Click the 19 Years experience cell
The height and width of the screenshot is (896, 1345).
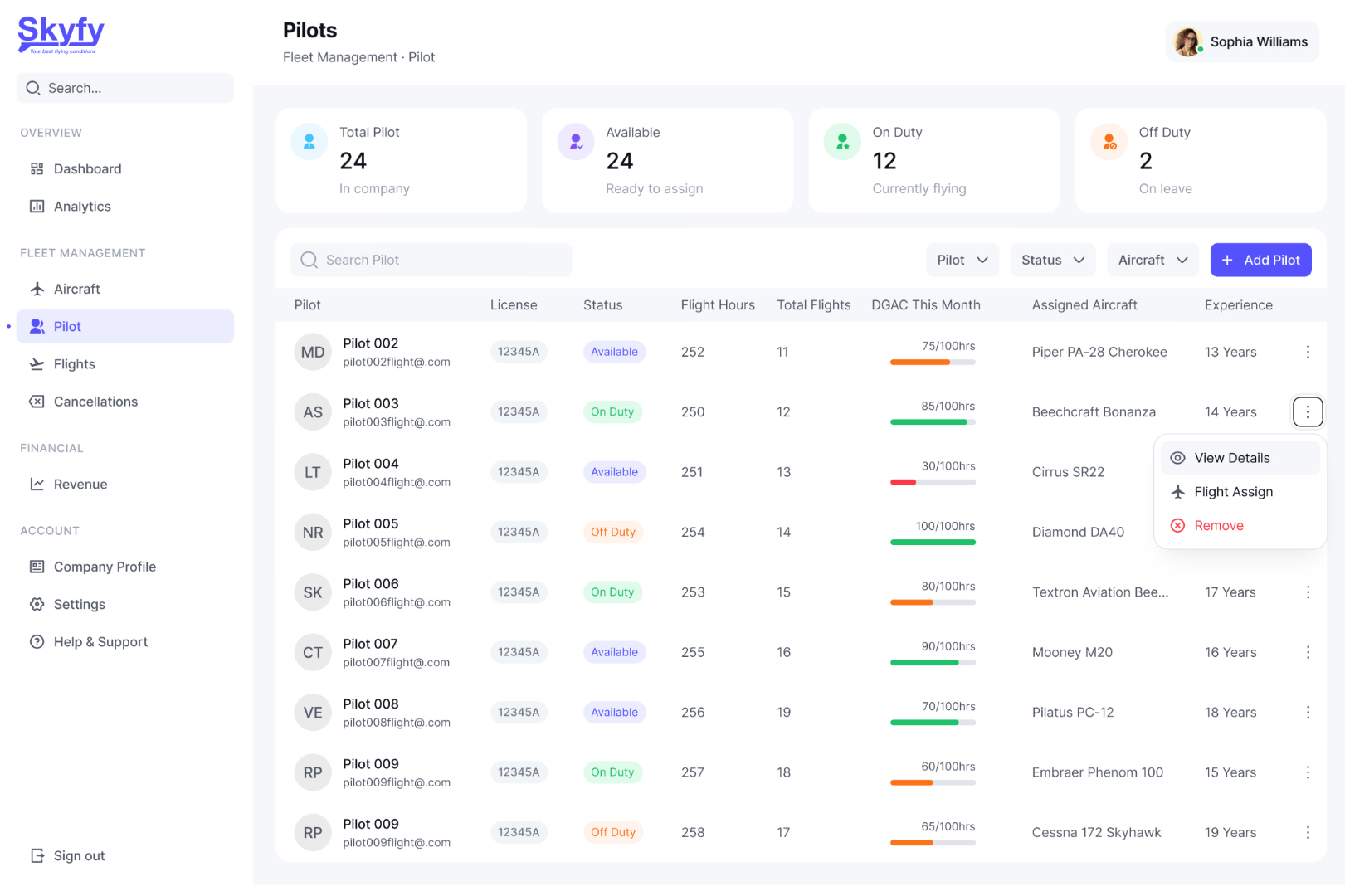pyautogui.click(x=1230, y=833)
